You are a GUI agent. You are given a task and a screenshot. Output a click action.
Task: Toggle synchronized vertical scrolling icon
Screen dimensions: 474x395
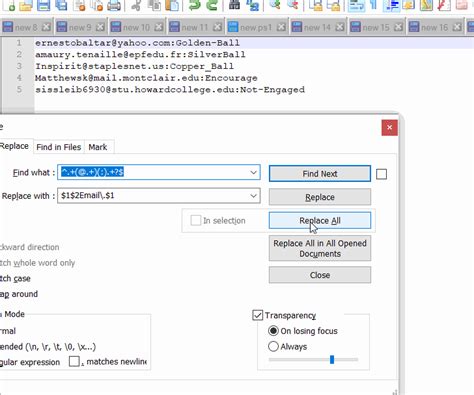pos(315,5)
